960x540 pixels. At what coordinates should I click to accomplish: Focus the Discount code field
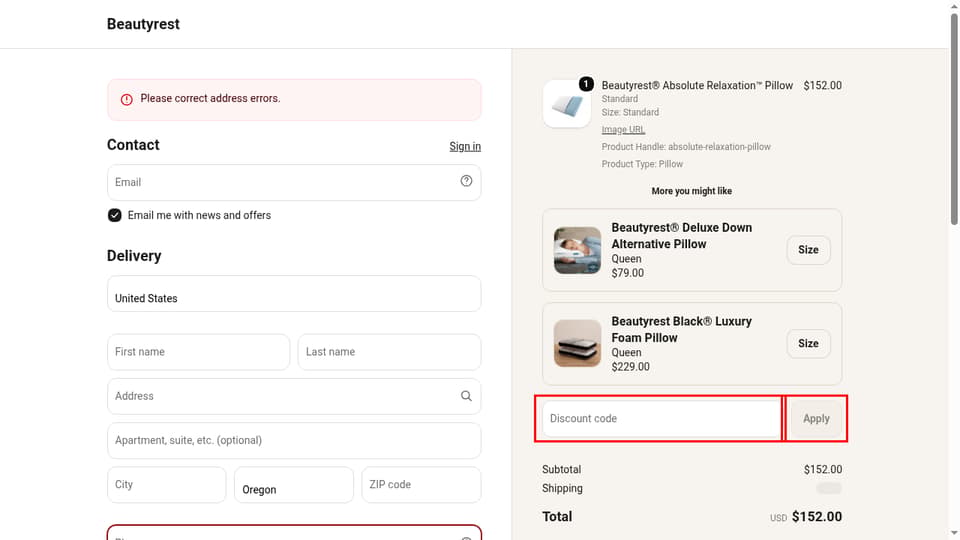pyautogui.click(x=661, y=419)
